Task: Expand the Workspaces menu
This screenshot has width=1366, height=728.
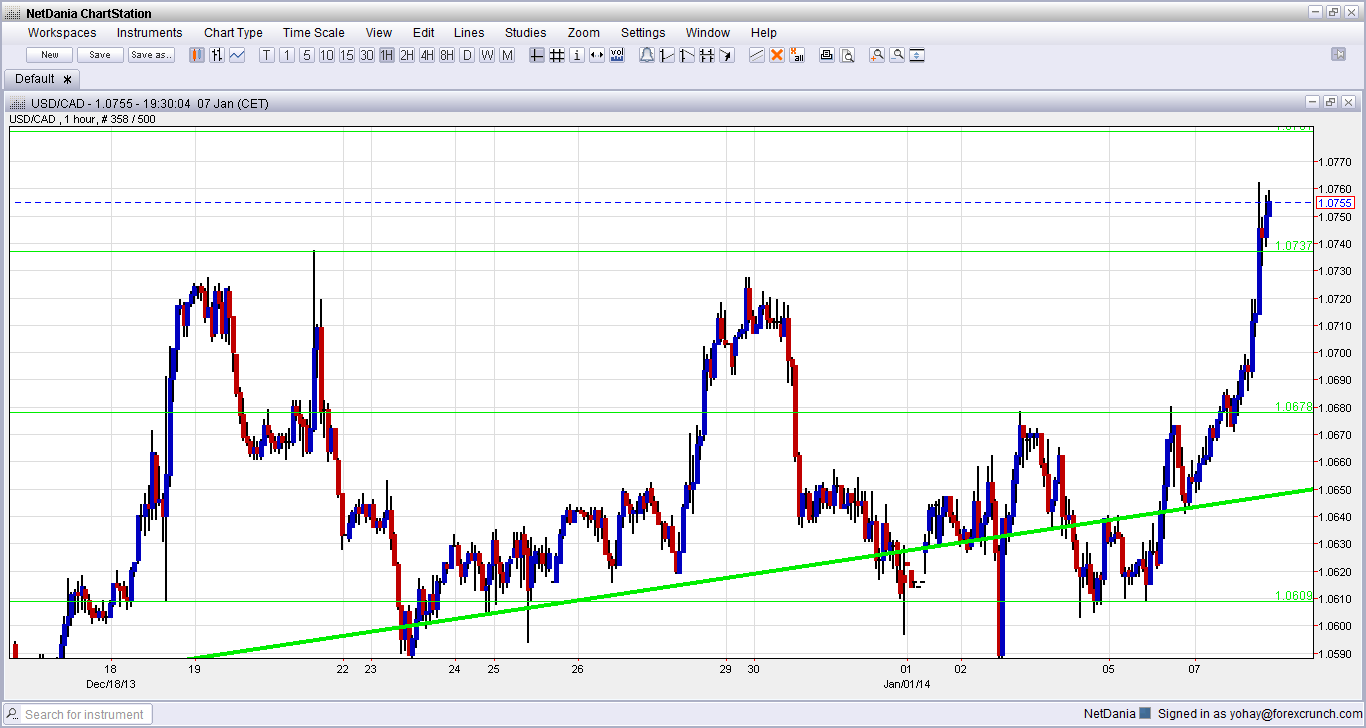Action: pyautogui.click(x=62, y=33)
